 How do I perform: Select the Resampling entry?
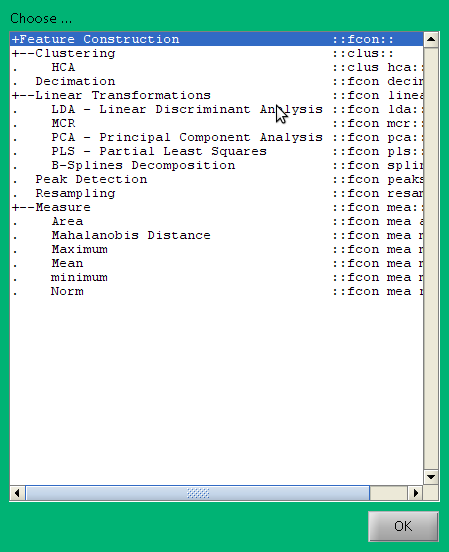(217, 193)
